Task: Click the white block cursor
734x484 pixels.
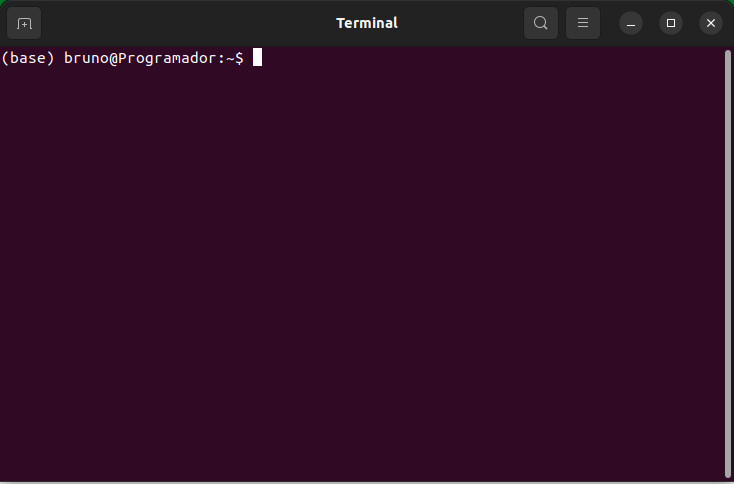Action: [x=257, y=58]
